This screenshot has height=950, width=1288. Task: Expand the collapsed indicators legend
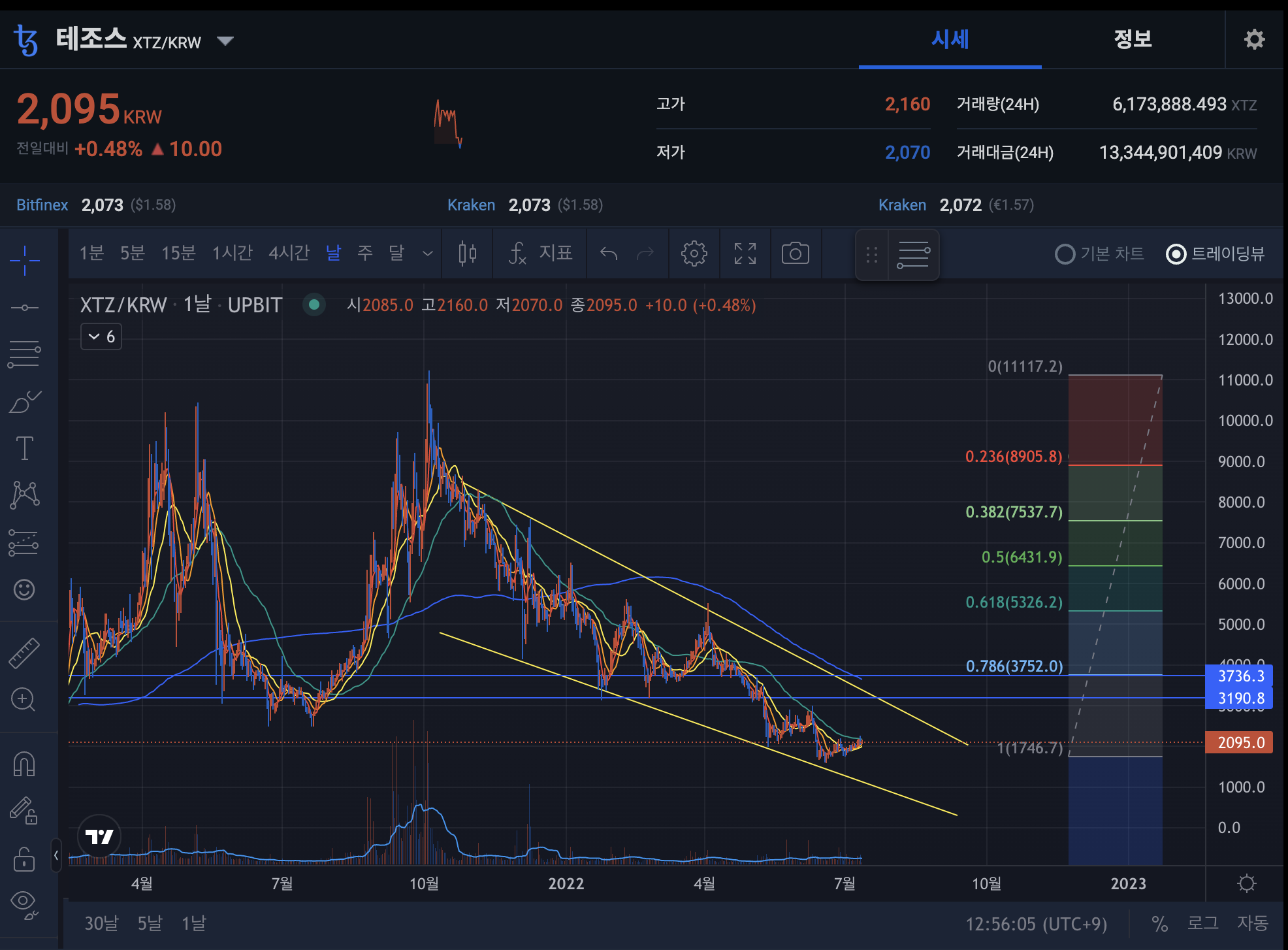(101, 337)
